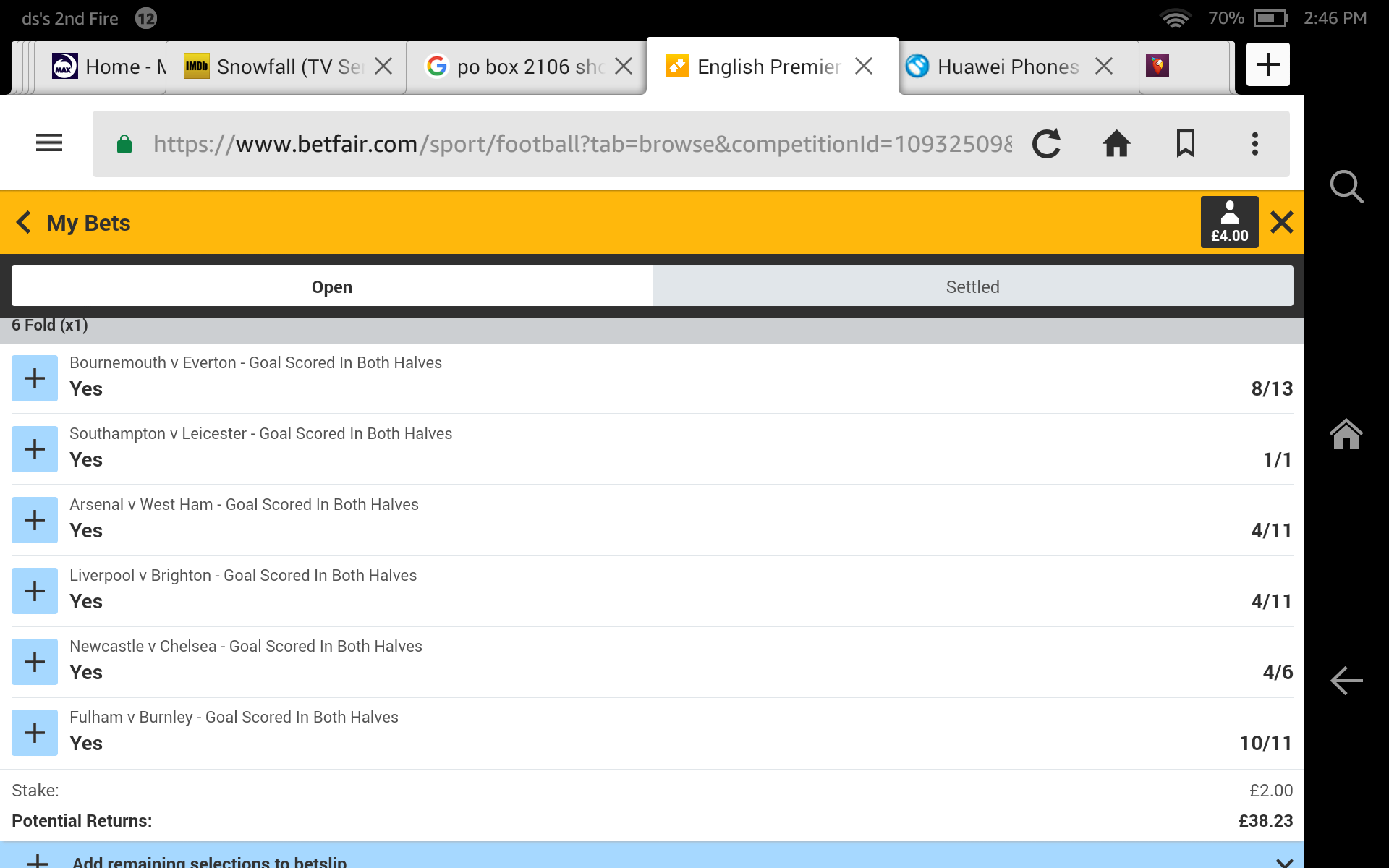Select the Settled bets tab
1389x868 pixels.
pos(973,286)
